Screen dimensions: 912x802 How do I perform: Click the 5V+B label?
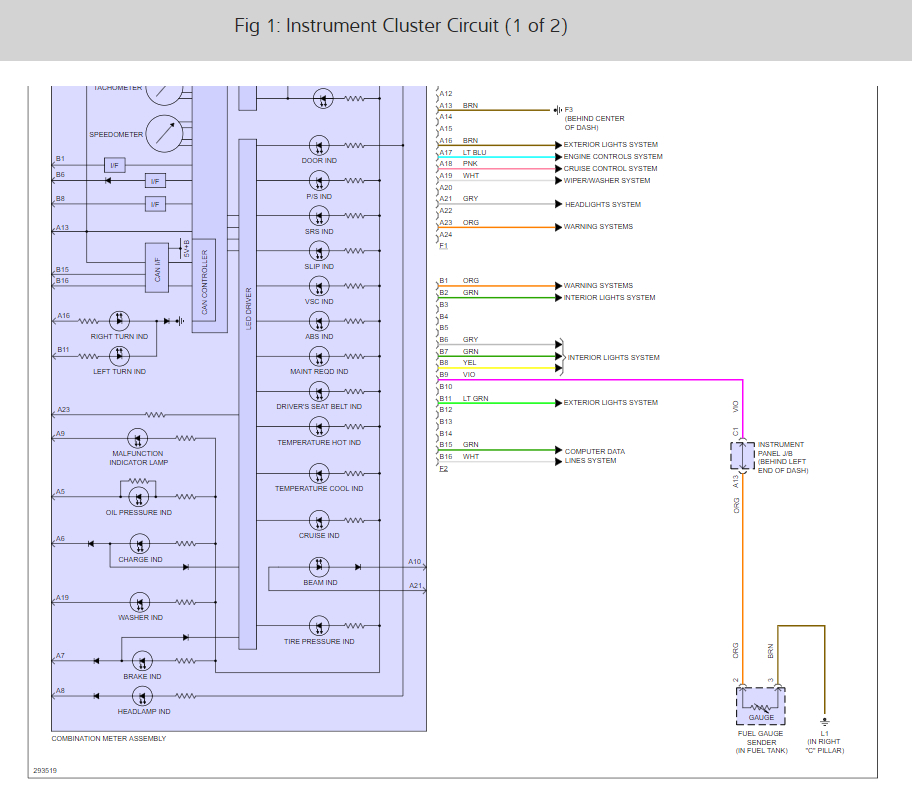[x=187, y=249]
